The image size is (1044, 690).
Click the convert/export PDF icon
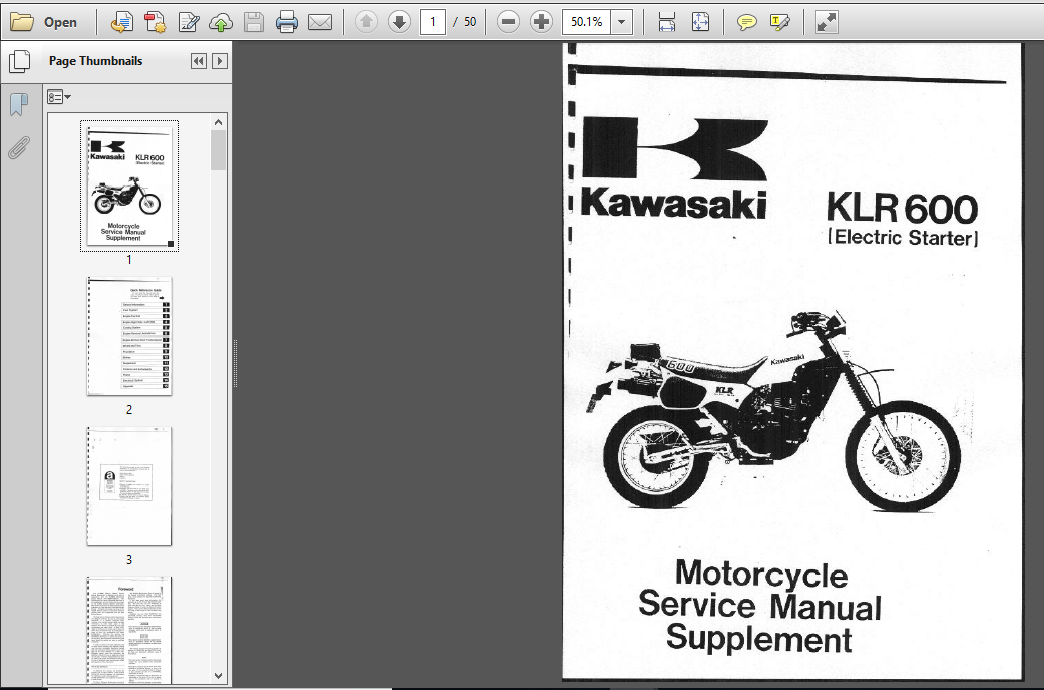[x=121, y=22]
